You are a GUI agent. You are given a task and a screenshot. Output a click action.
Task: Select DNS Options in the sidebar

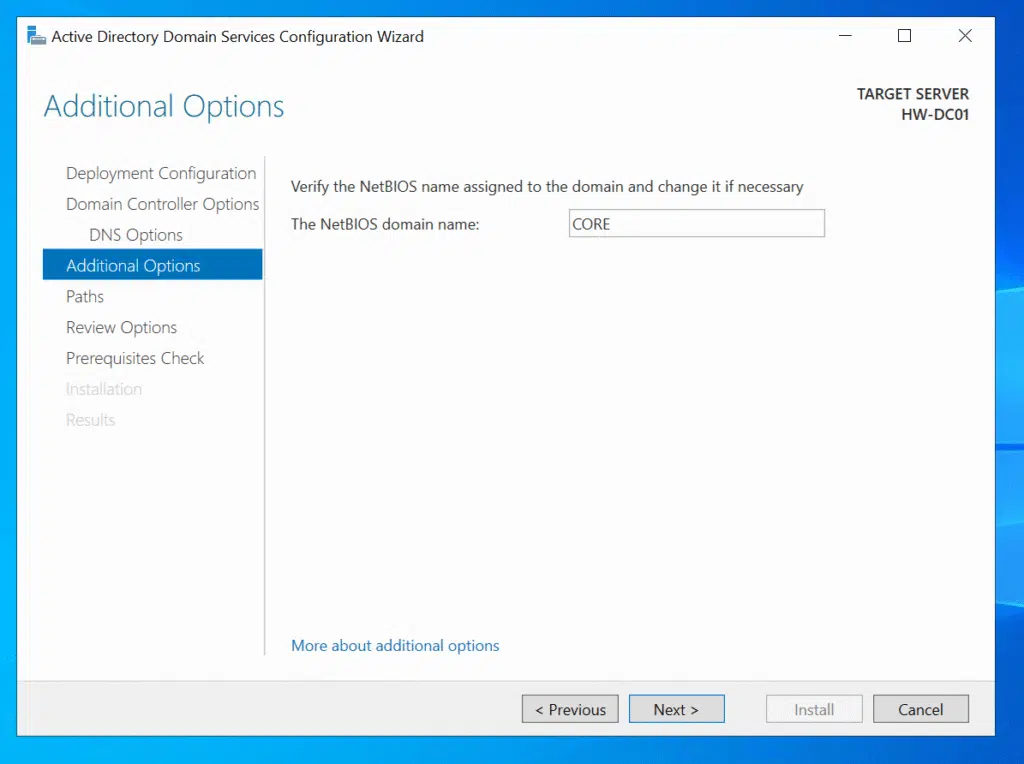pyautogui.click(x=136, y=235)
